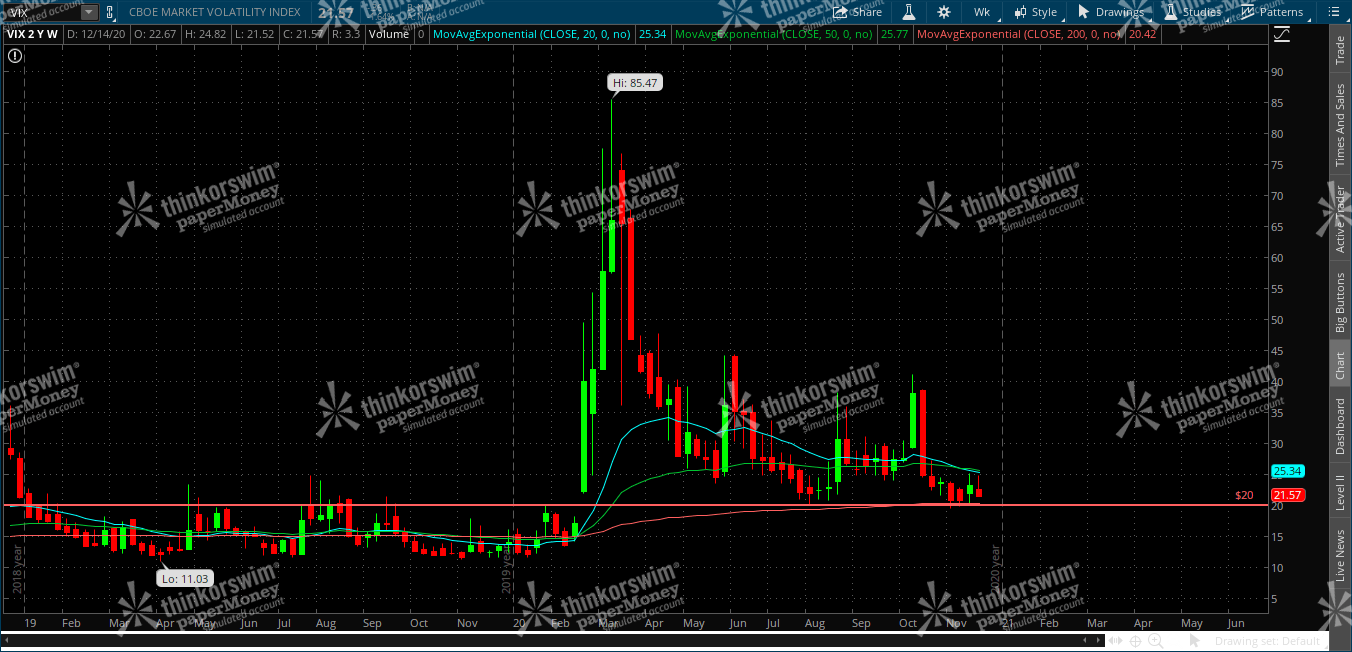Open the Big Buttons side tab
The height and width of the screenshot is (652, 1352).
click(1340, 303)
